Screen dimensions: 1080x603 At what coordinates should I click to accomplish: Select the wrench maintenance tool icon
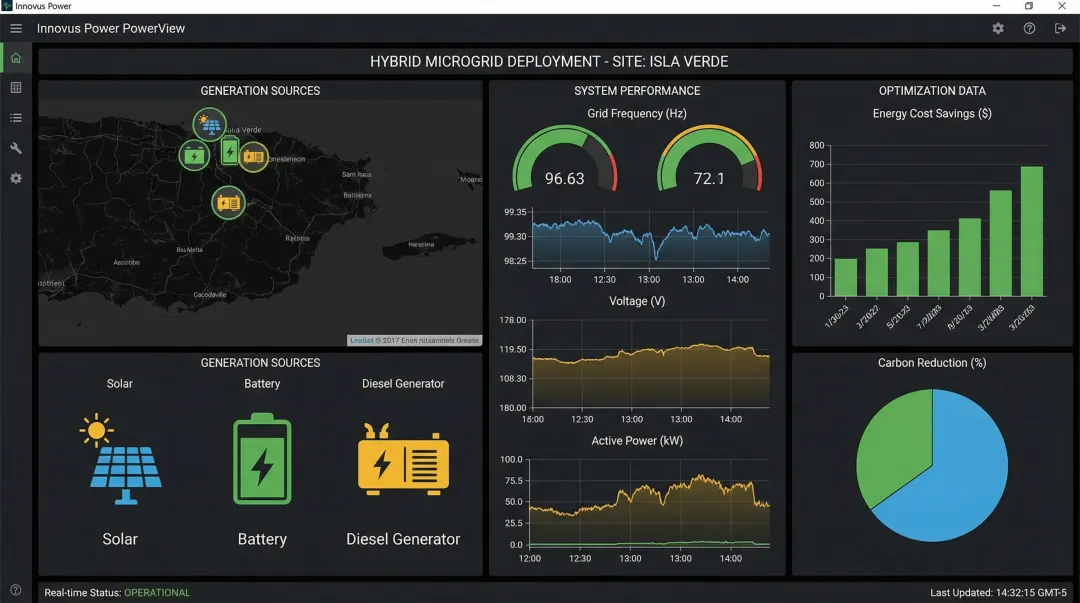16,148
